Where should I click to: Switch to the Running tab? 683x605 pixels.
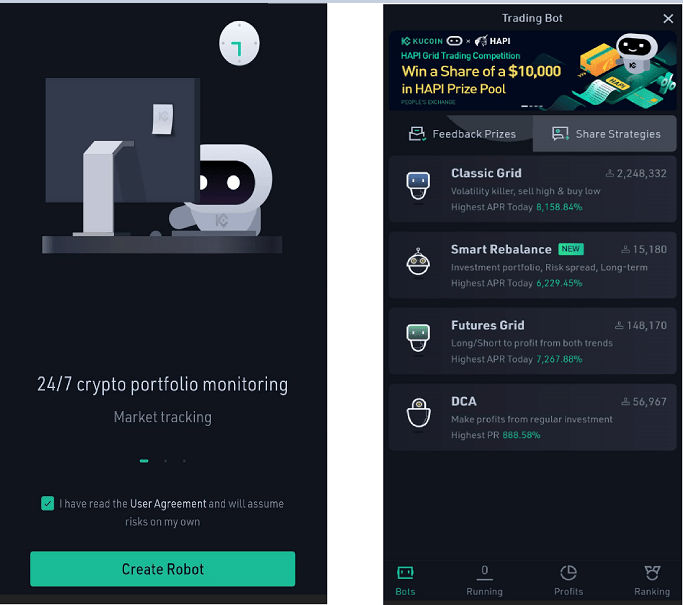(x=484, y=580)
